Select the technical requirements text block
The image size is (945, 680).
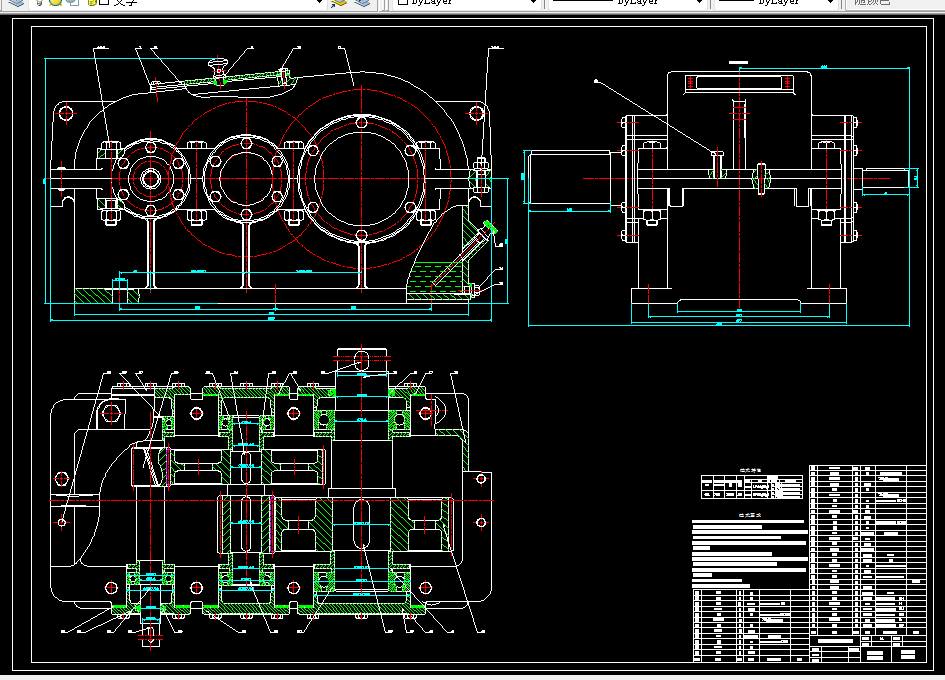click(x=750, y=553)
